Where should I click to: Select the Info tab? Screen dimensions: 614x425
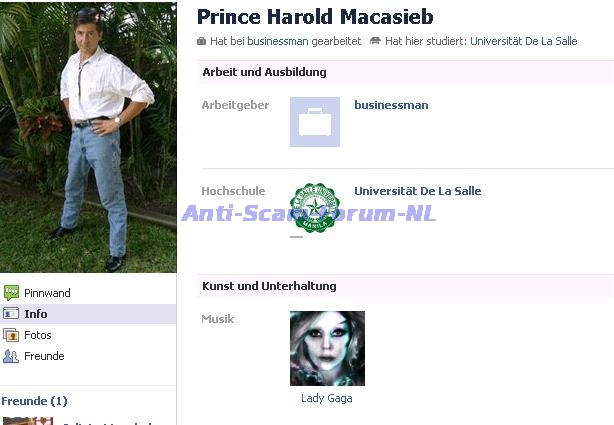click(x=36, y=314)
